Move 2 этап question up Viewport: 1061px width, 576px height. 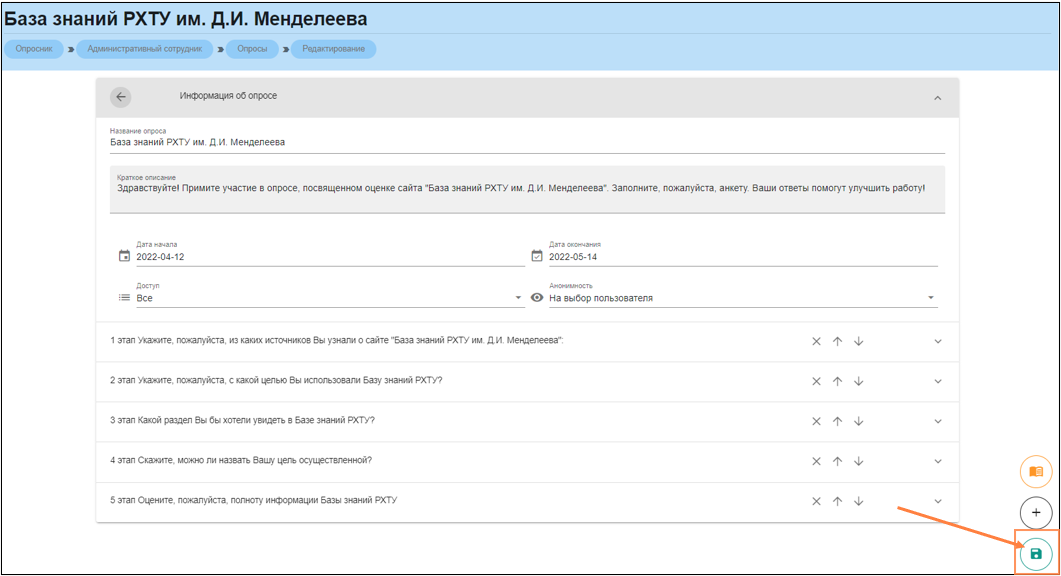point(837,381)
